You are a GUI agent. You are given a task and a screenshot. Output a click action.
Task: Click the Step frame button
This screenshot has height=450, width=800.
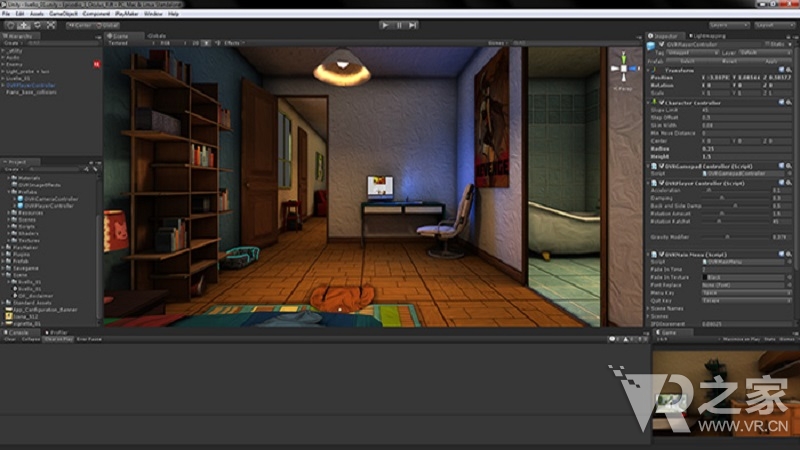[x=413, y=25]
